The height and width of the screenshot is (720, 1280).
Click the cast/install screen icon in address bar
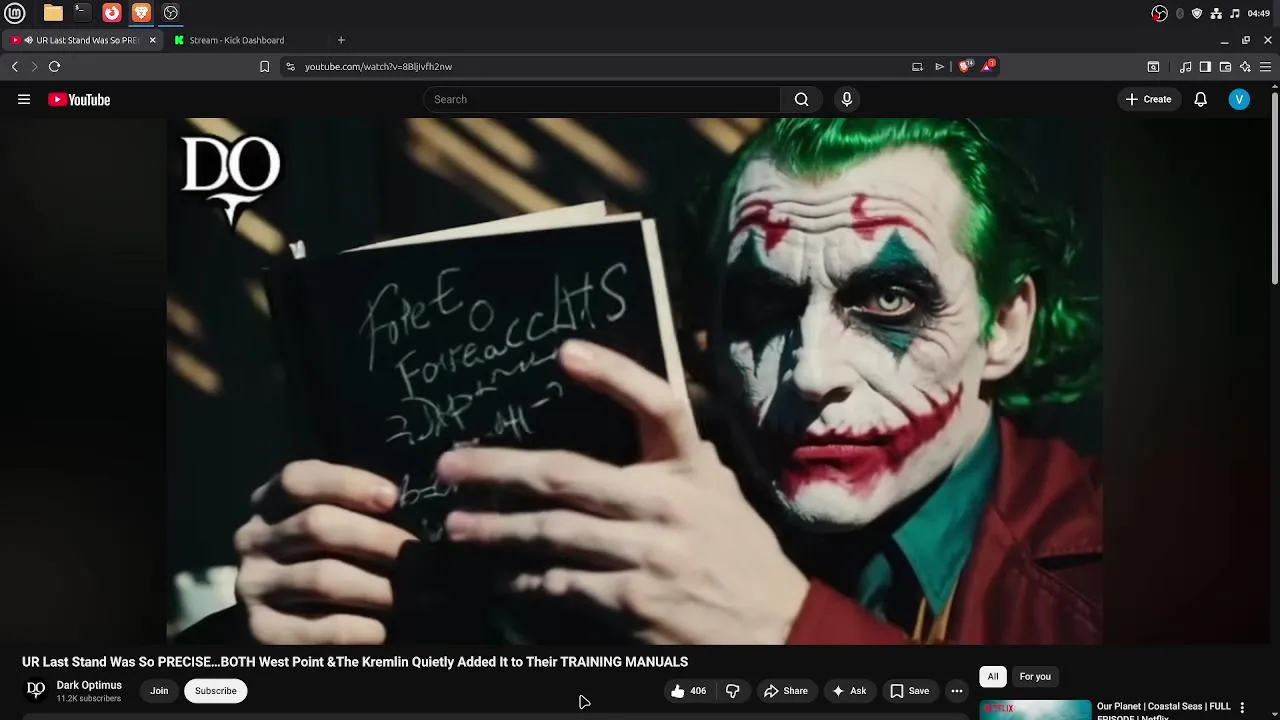coord(917,67)
